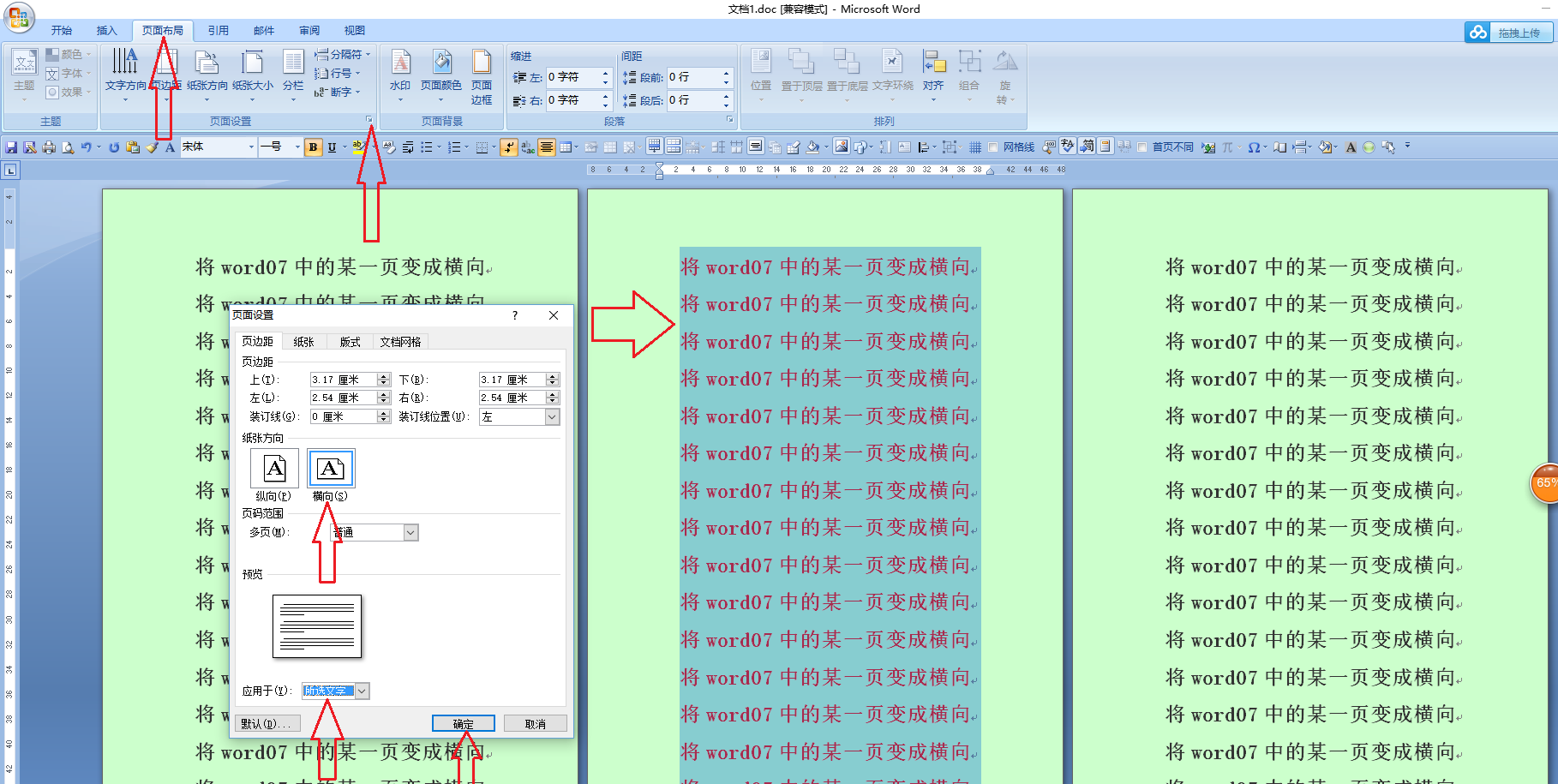Open the Layout (版式) tab in dialog

[x=351, y=342]
